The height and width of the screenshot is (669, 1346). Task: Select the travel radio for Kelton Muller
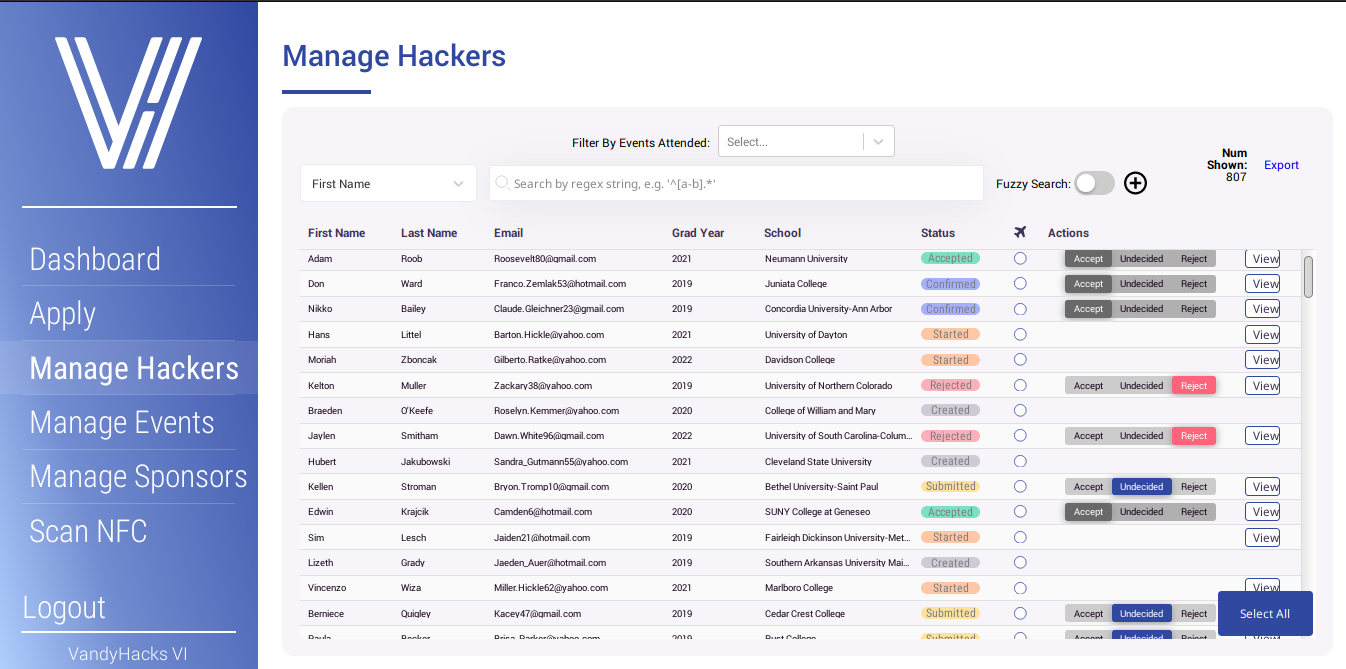click(1020, 385)
